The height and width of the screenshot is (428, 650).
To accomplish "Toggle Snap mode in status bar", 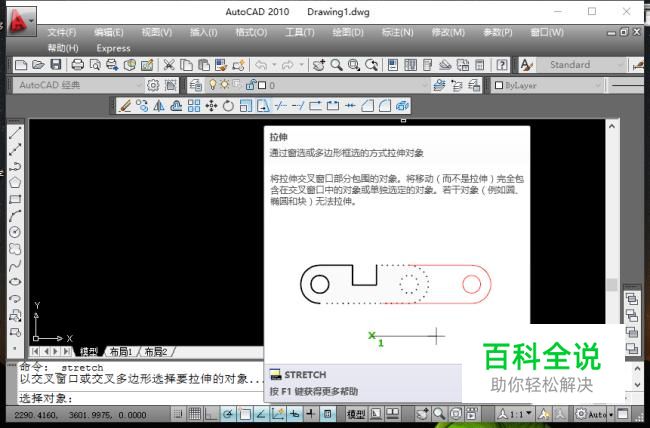I will click(x=178, y=413).
